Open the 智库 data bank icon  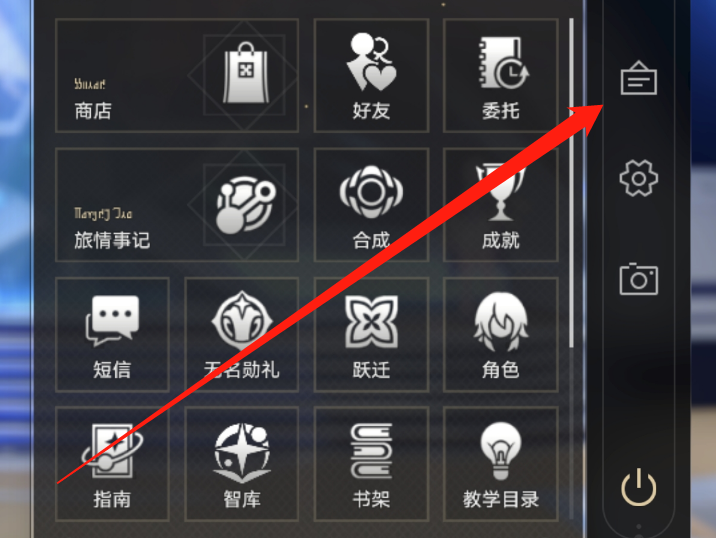(x=242, y=464)
